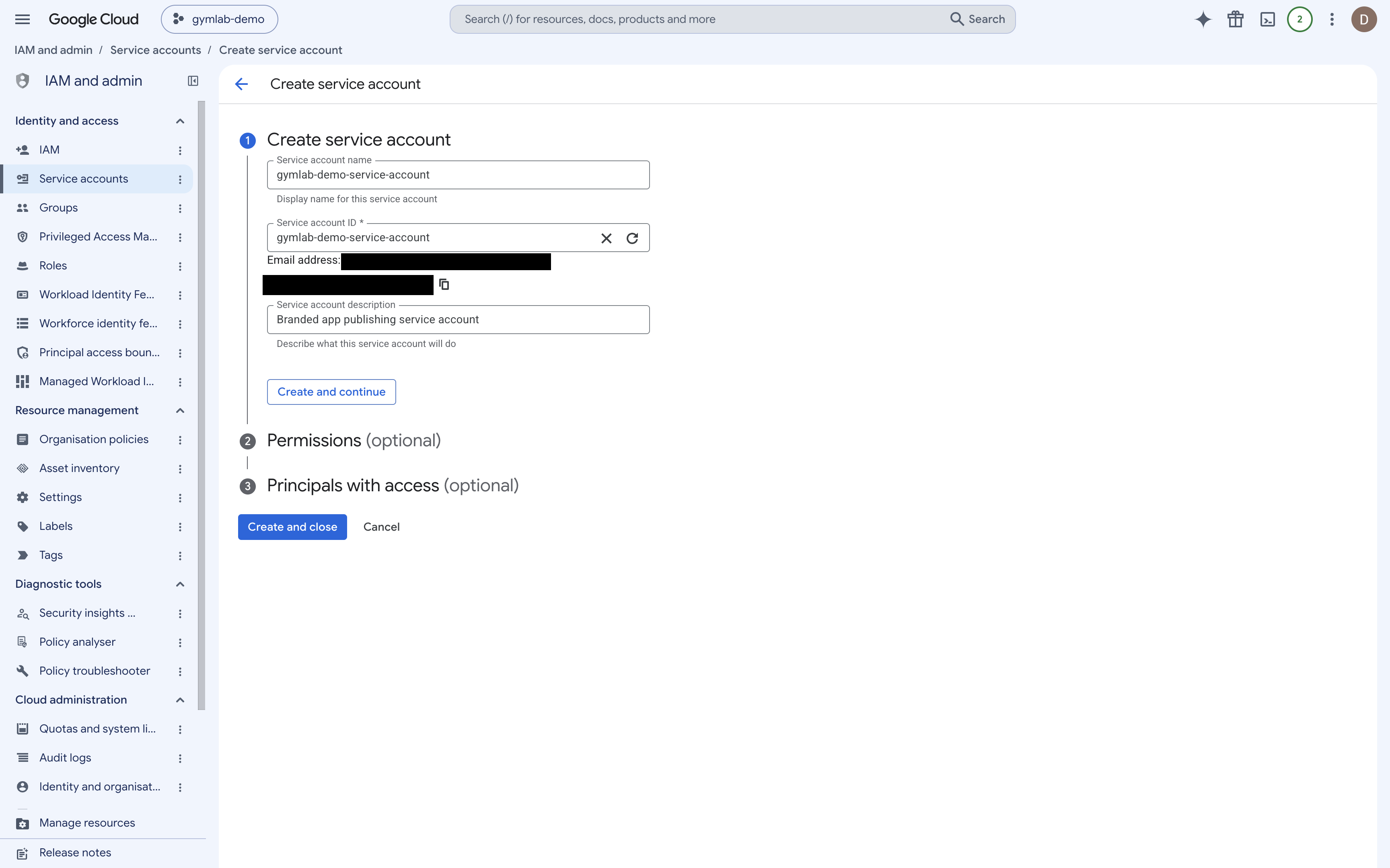Open more options for Settings item

180,498
